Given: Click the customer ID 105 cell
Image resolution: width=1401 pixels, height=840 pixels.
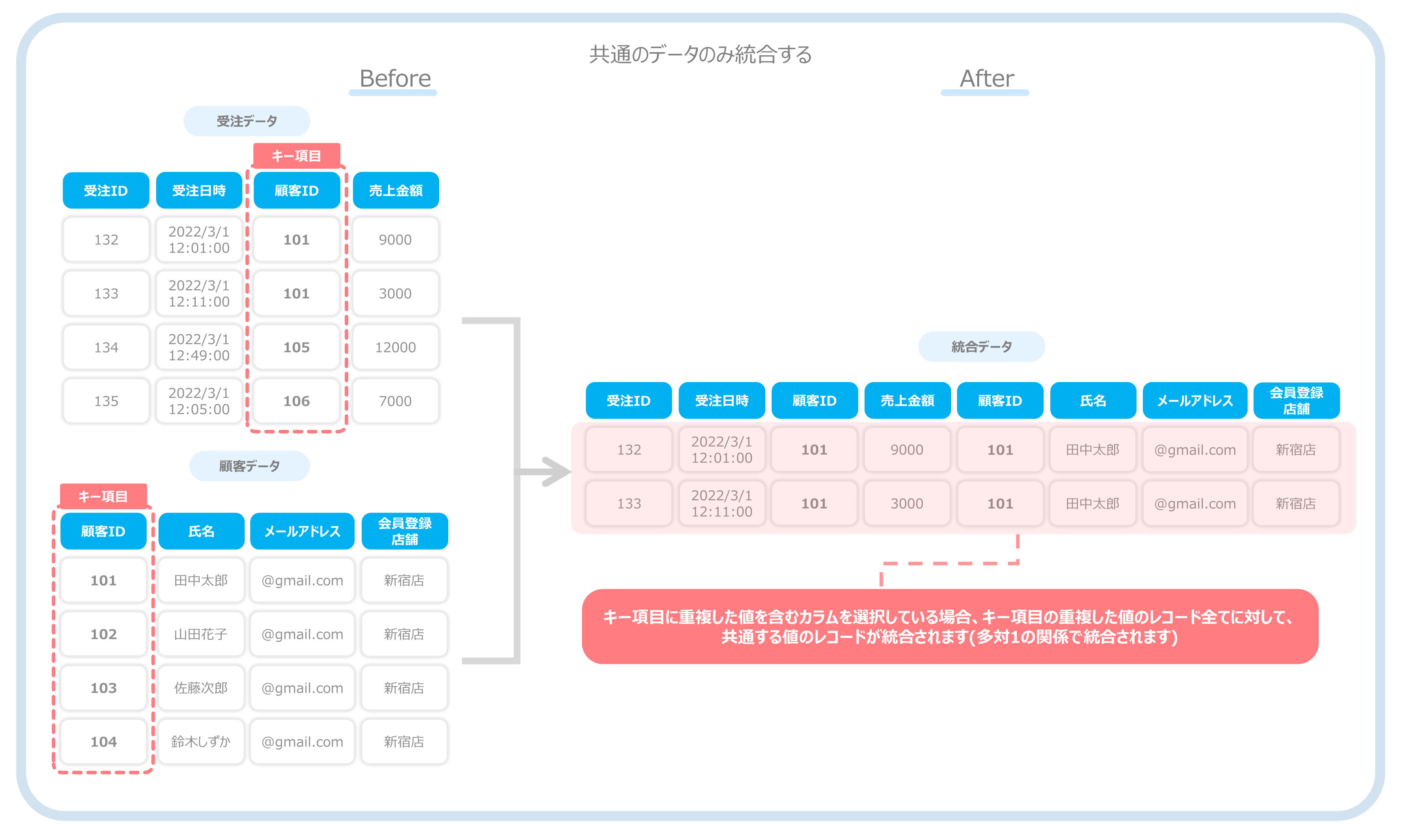Looking at the screenshot, I should pos(296,347).
